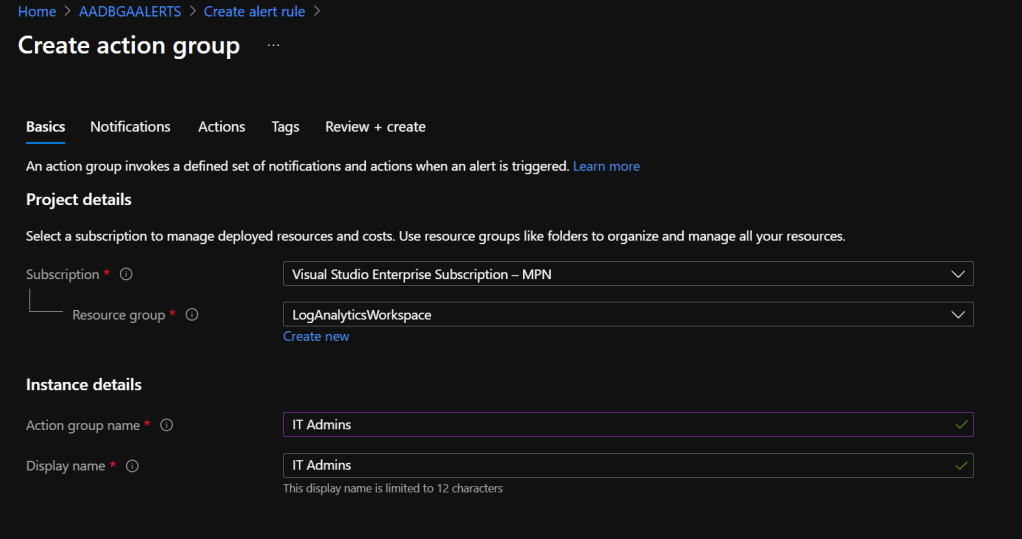Expand the Resource group dropdown

pyautogui.click(x=958, y=314)
